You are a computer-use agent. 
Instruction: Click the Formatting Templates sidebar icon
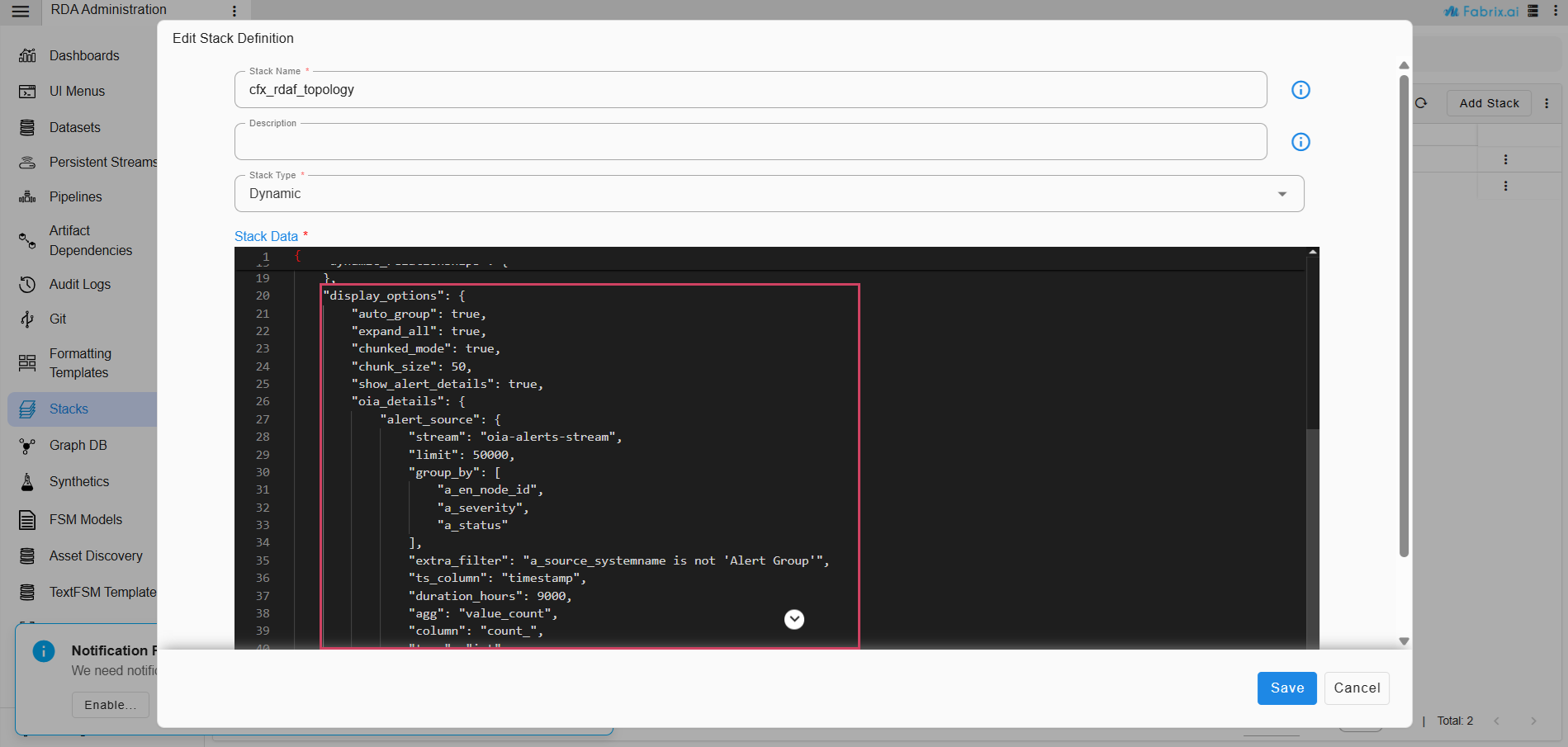click(27, 363)
